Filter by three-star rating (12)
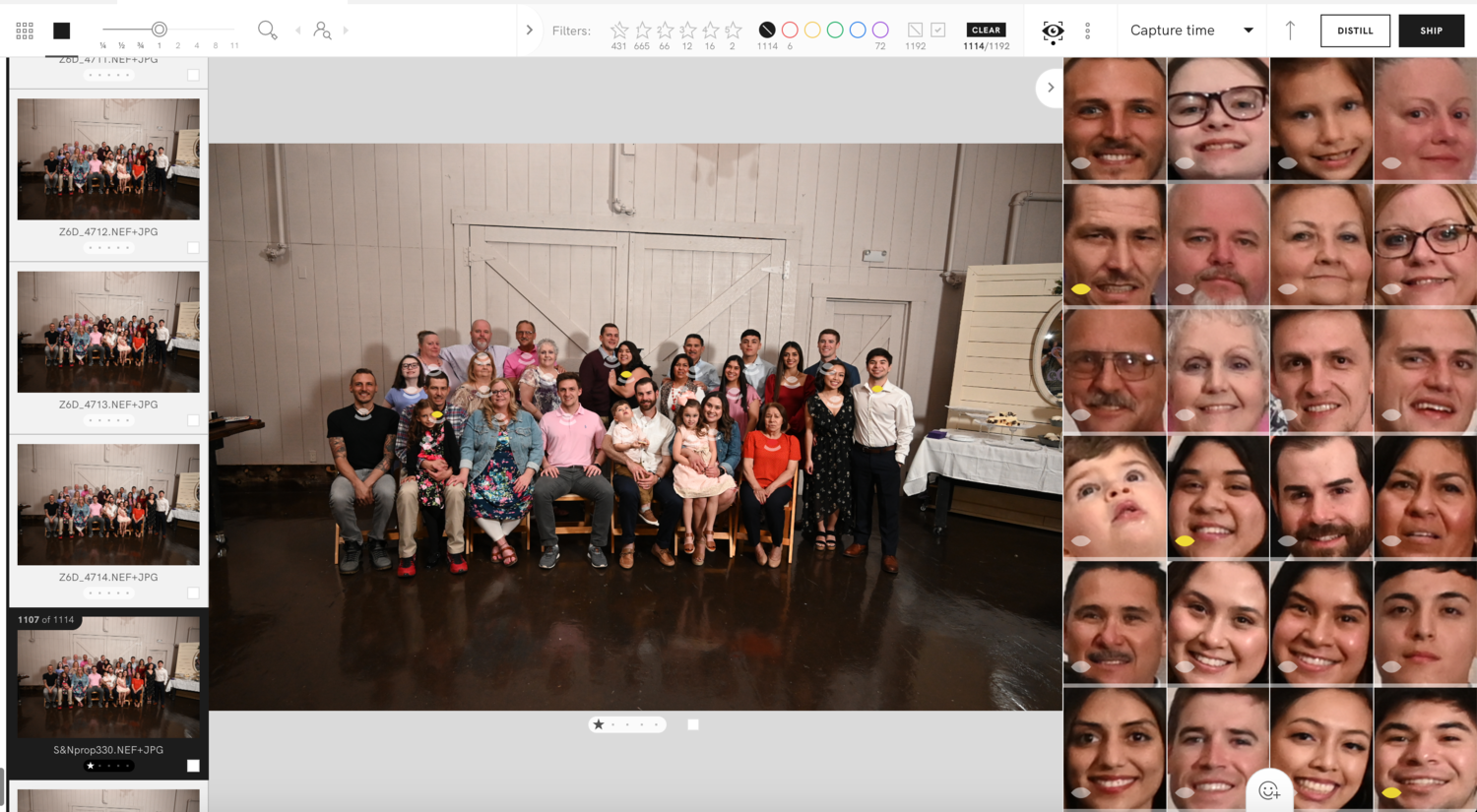This screenshot has height=812, width=1477. (687, 31)
